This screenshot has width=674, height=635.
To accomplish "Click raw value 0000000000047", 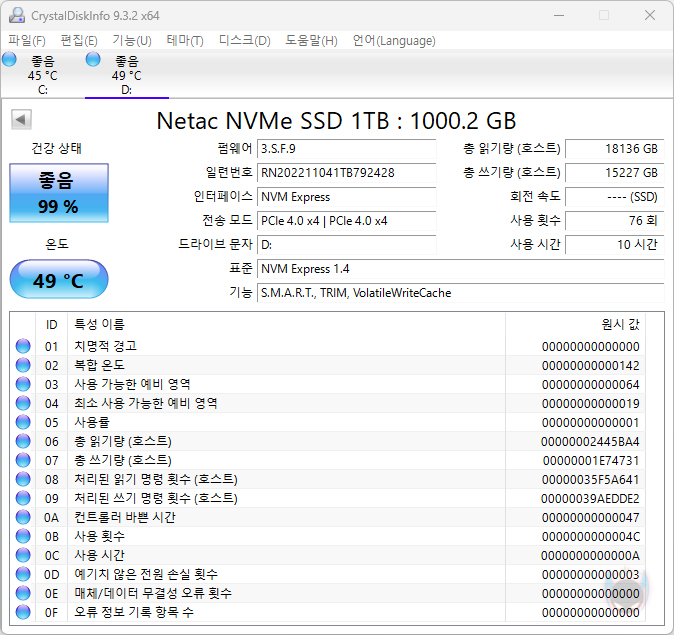I will (591, 518).
